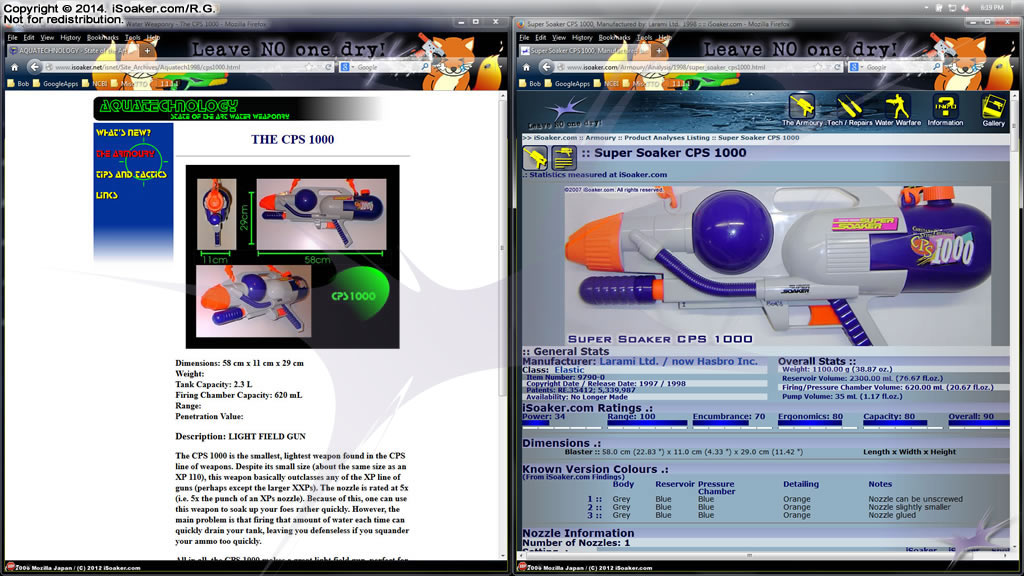Follow the Armoury breadcrumb link

click(600, 138)
